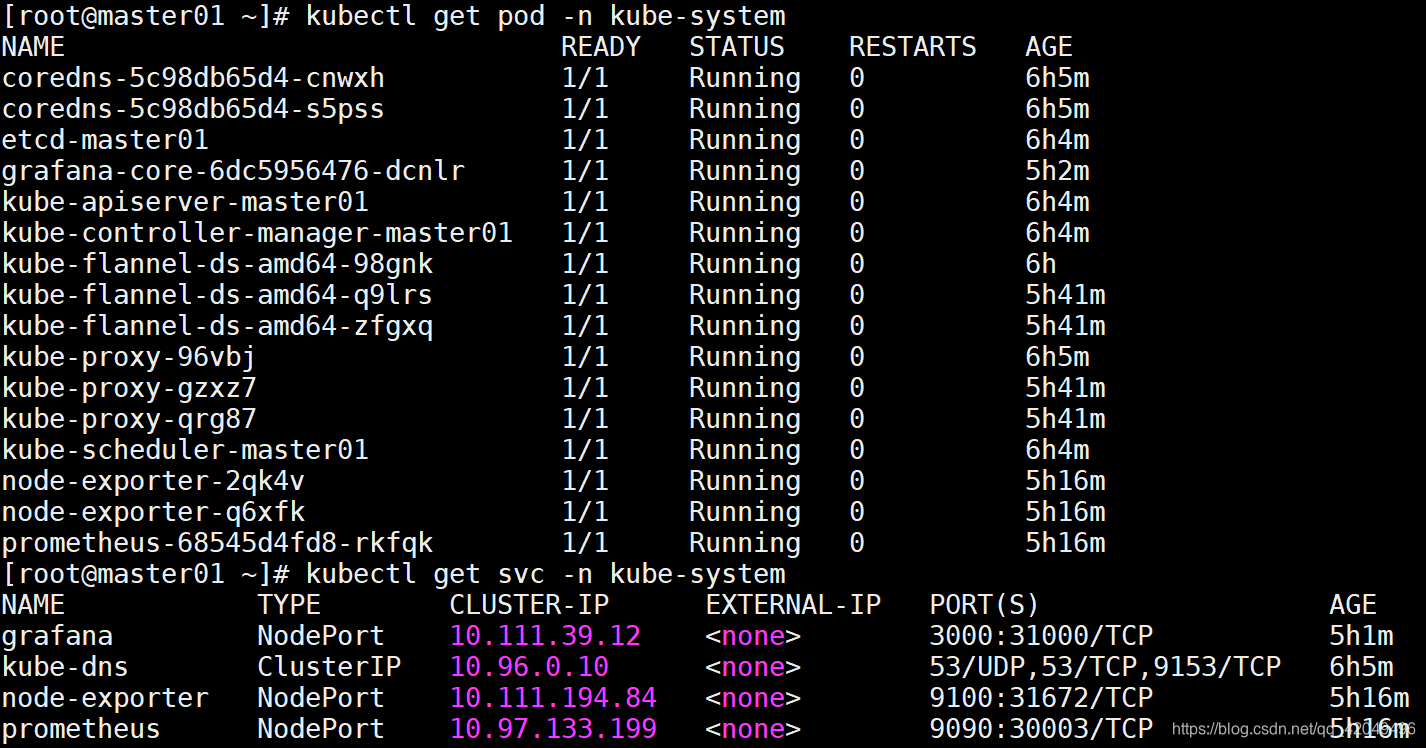Select the node-exporter service name
The height and width of the screenshot is (748, 1426).
[105, 699]
